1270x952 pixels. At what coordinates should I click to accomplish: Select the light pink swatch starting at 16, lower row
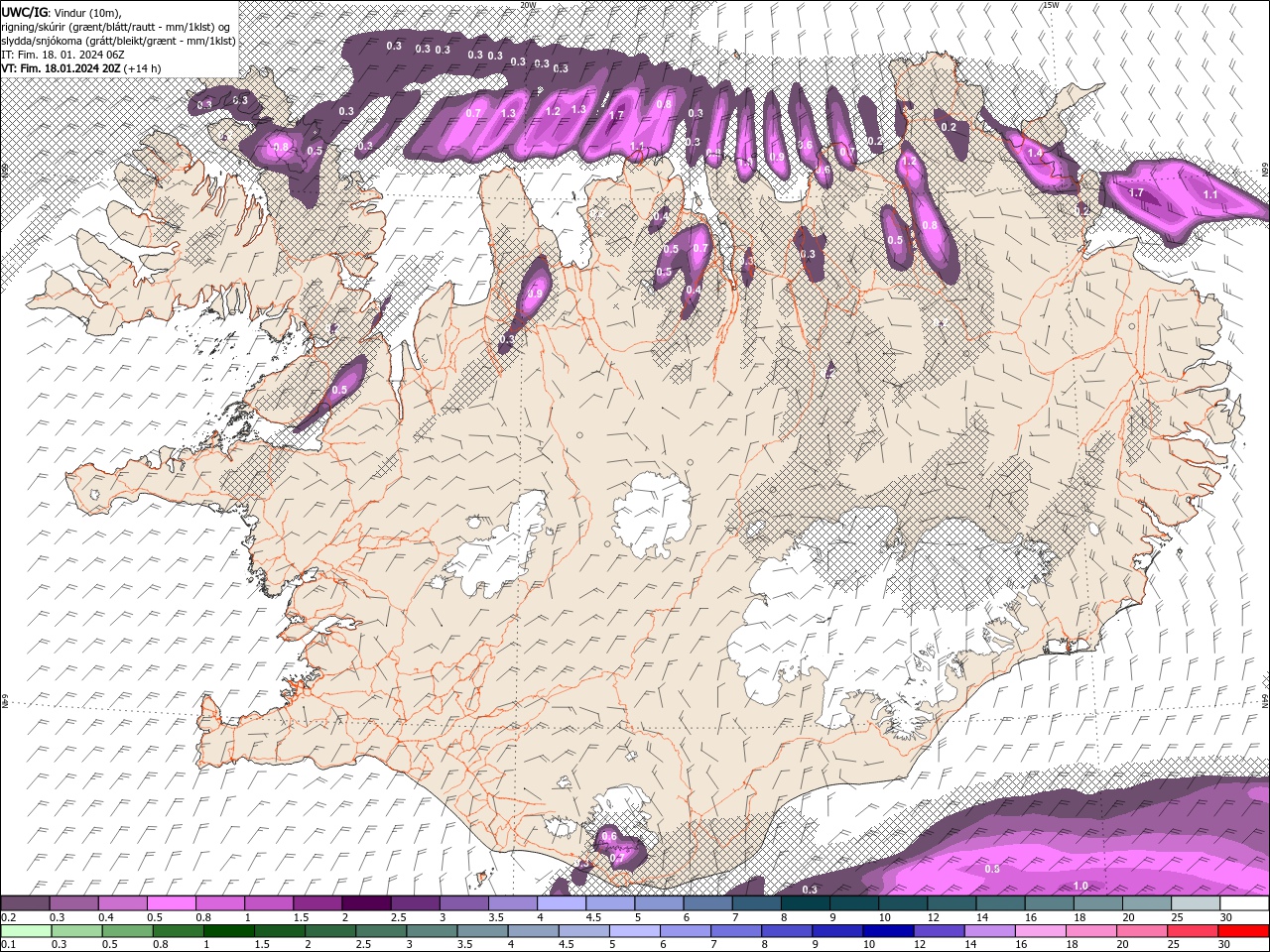pos(1040,931)
